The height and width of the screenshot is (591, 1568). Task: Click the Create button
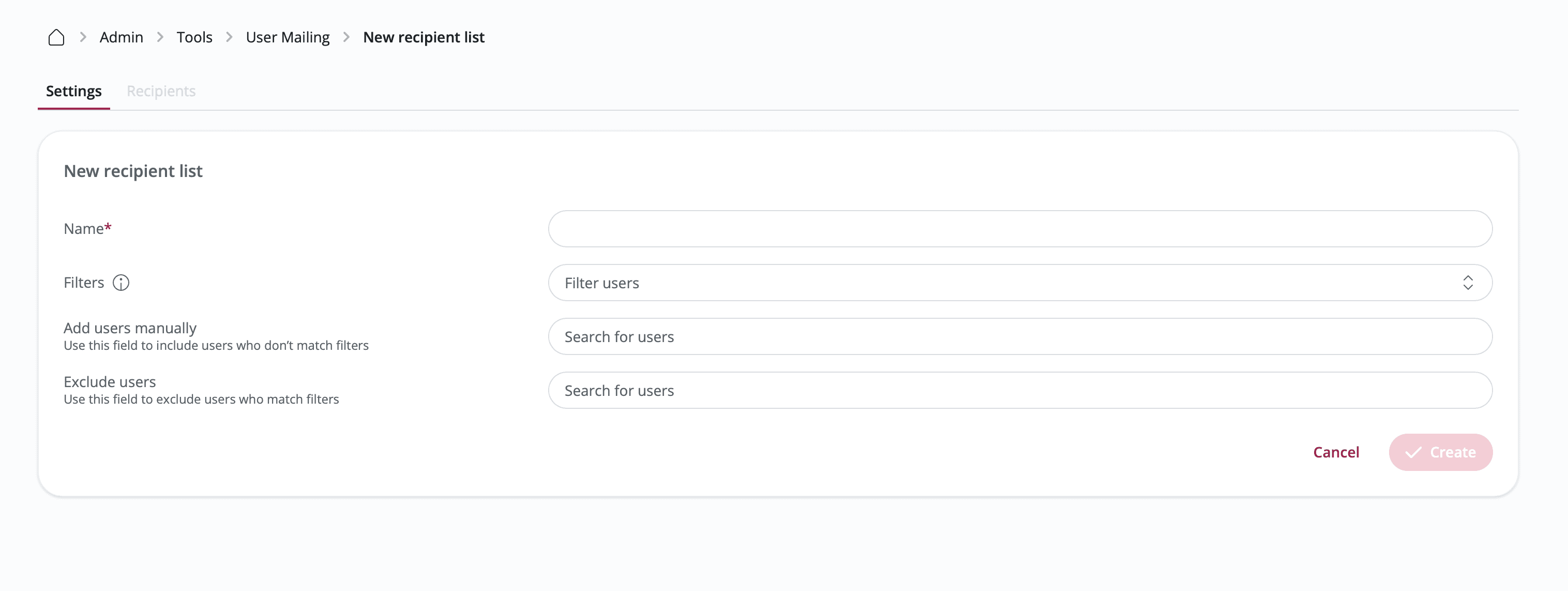pyautogui.click(x=1440, y=452)
